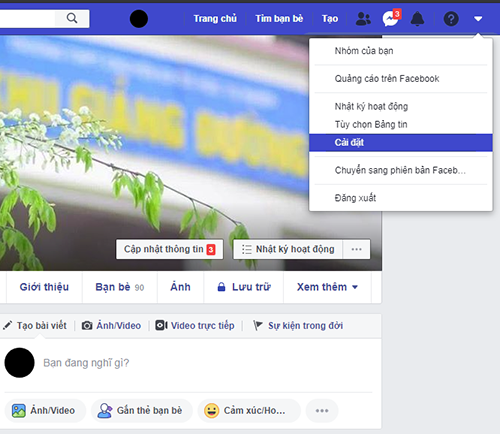
Task: Open the notifications bell
Action: tap(417, 19)
